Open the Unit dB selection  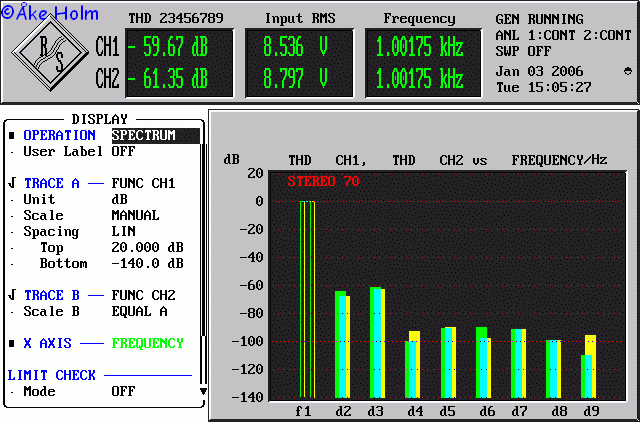119,199
